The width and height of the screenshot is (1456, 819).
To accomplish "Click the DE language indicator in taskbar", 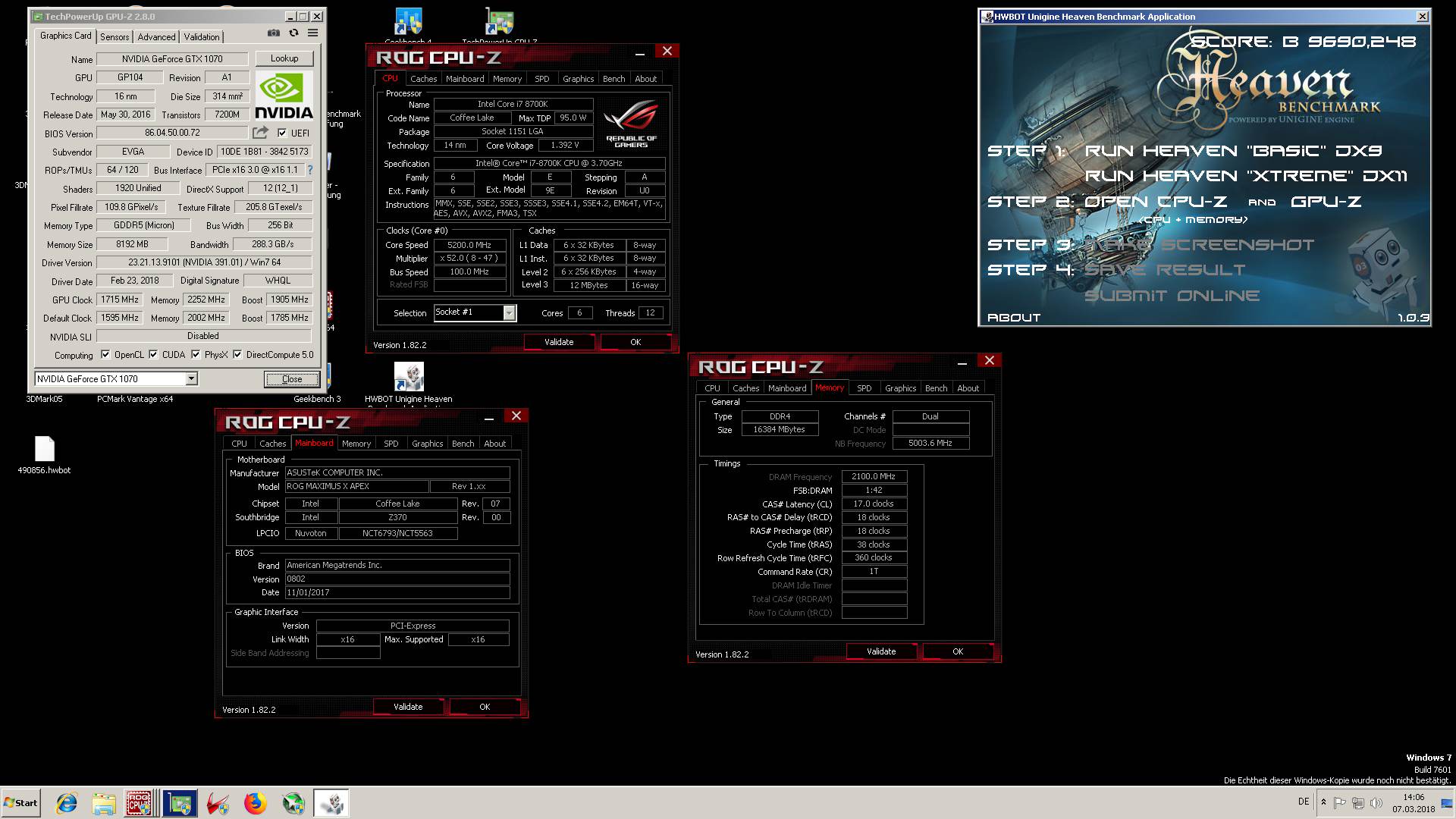I will (1304, 802).
